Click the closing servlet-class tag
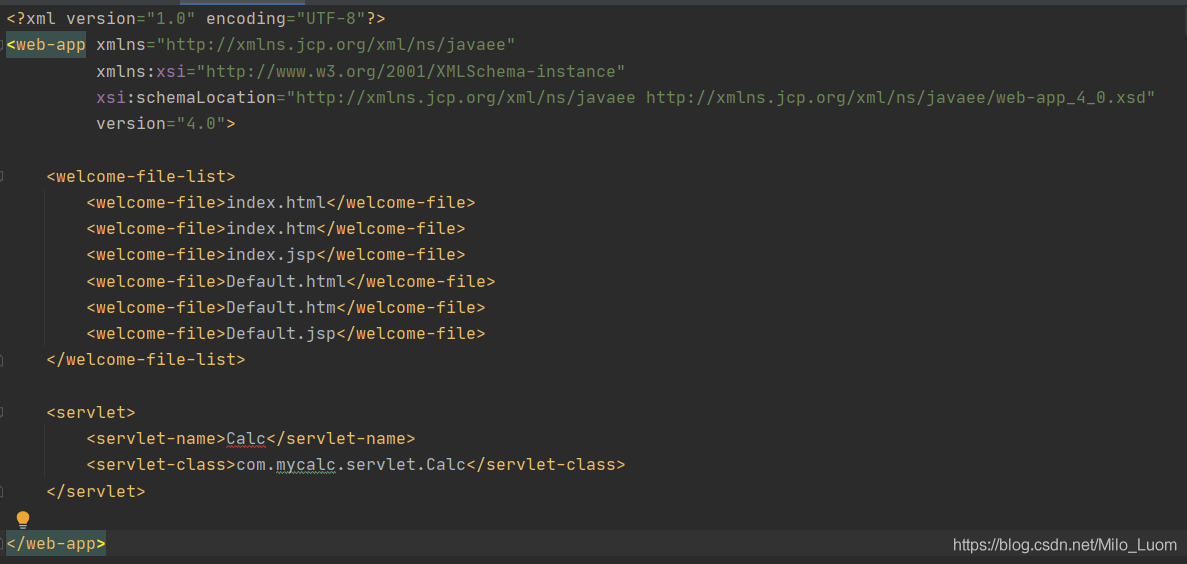This screenshot has height=564, width=1187. coord(545,464)
